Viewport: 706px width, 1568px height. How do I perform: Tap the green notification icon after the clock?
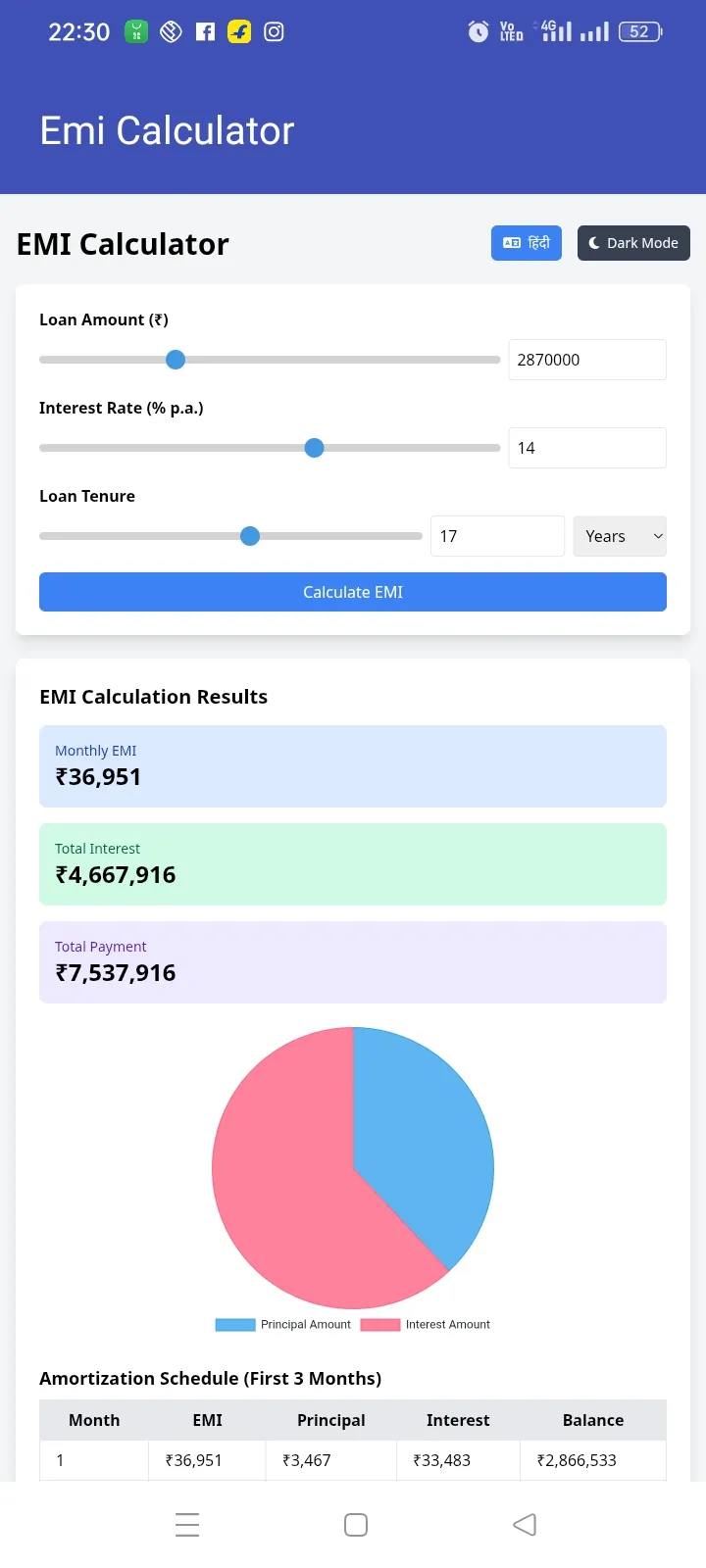pyautogui.click(x=136, y=31)
